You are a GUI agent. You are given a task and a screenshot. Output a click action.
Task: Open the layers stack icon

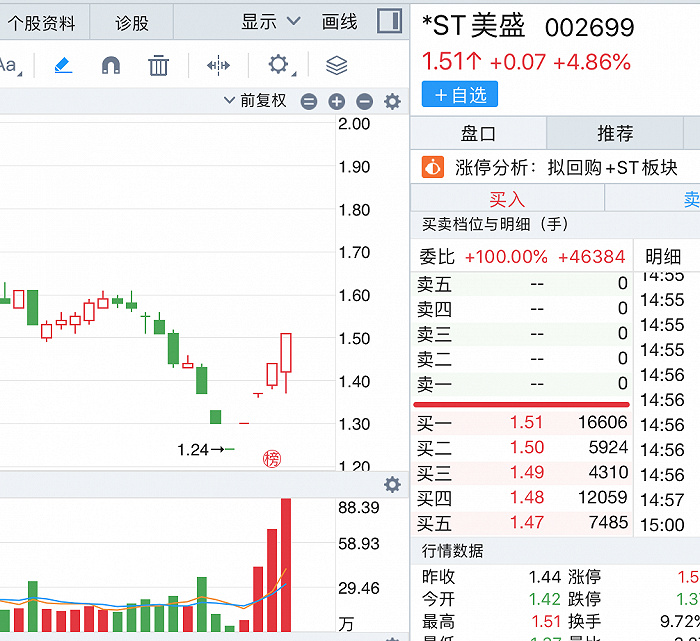337,66
